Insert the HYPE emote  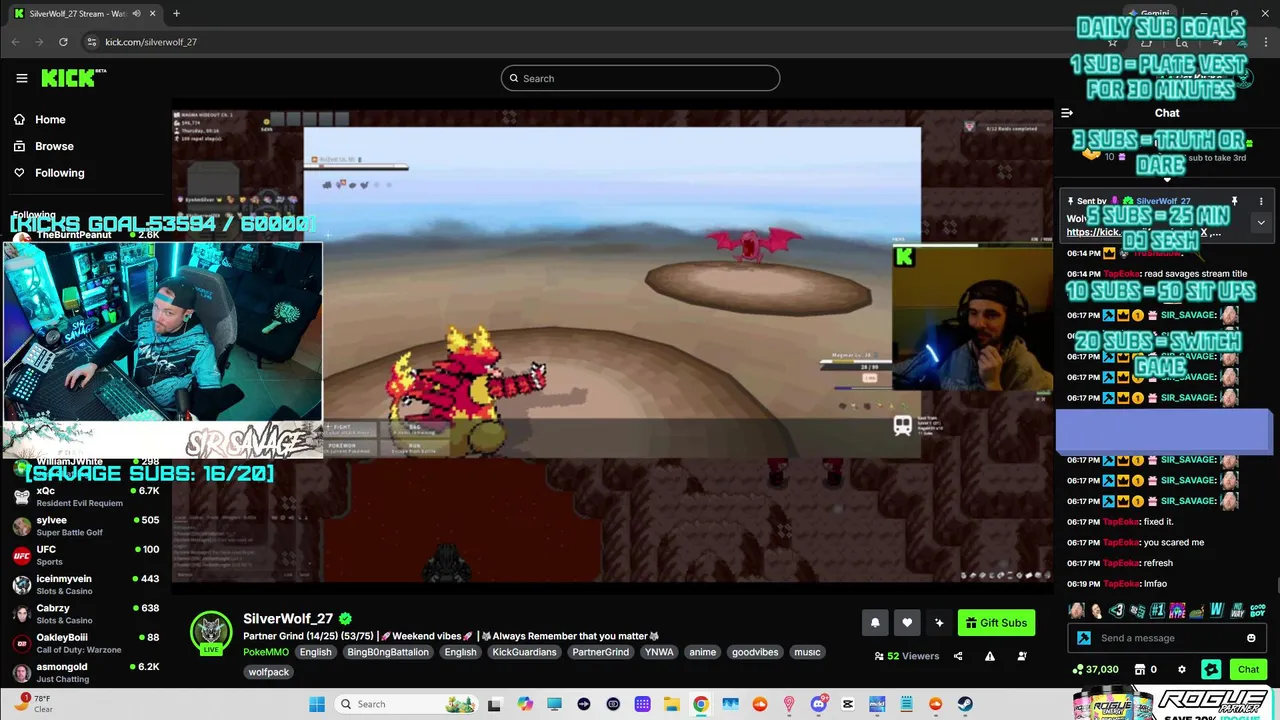point(1177,610)
